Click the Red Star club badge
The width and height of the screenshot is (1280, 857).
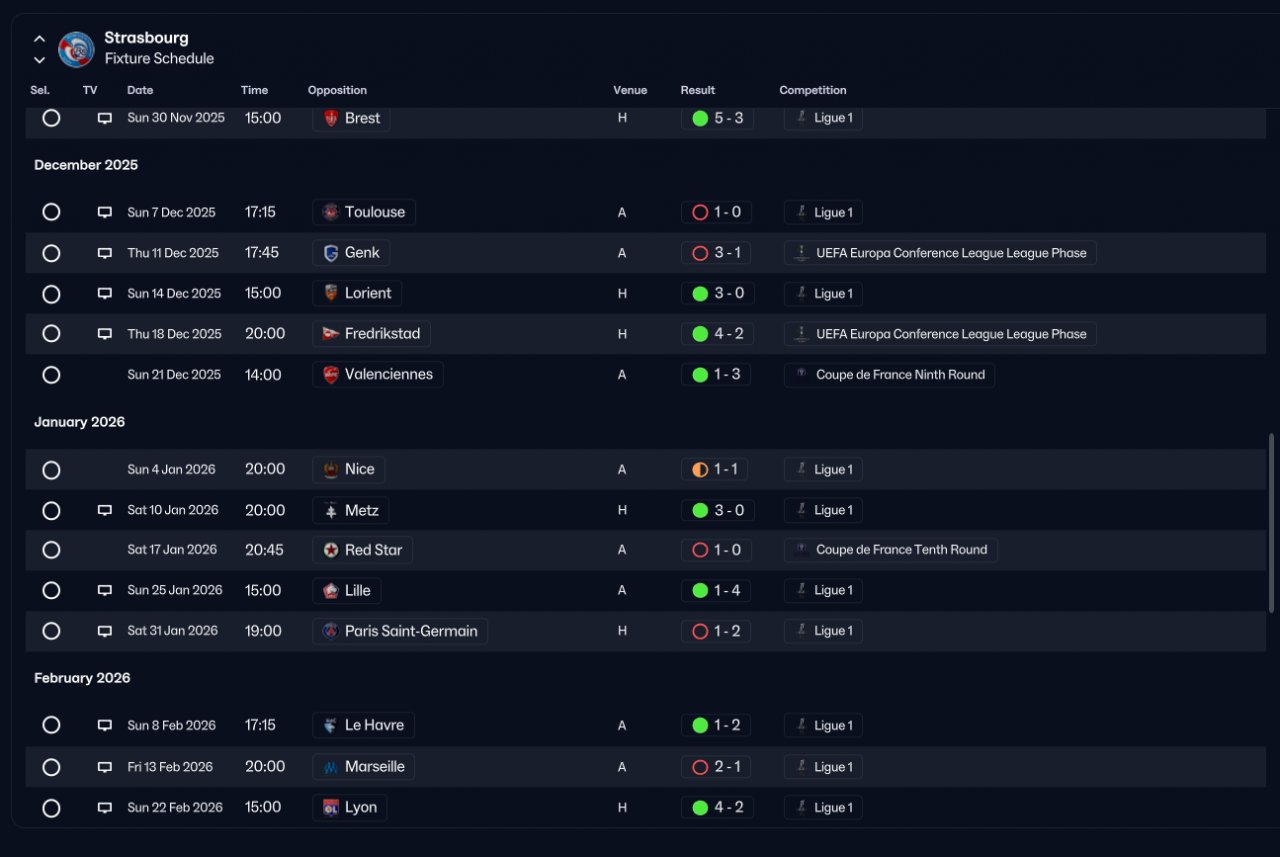(x=331, y=550)
